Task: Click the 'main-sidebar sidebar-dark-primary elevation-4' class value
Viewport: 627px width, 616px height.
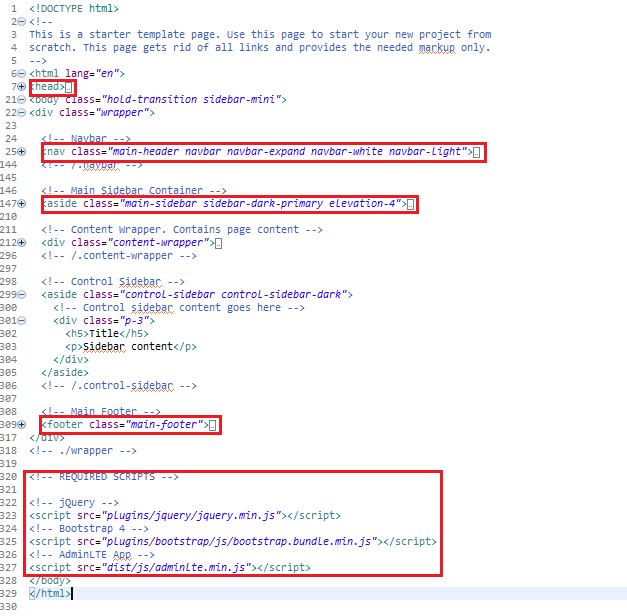Action: pos(261,204)
